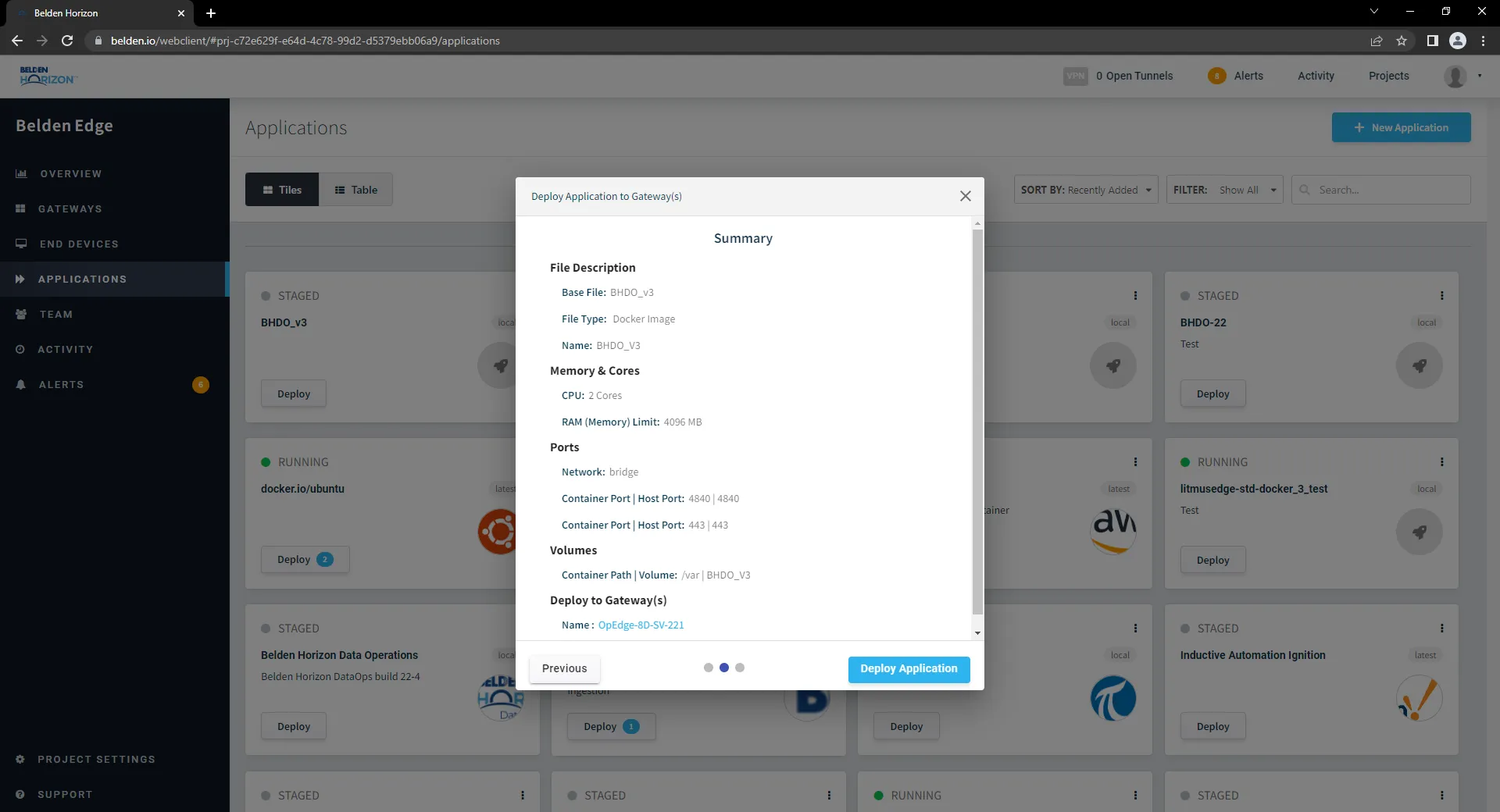Viewport: 1500px width, 812px height.
Task: Click the Applications arrows icon in sidebar
Action: point(20,279)
